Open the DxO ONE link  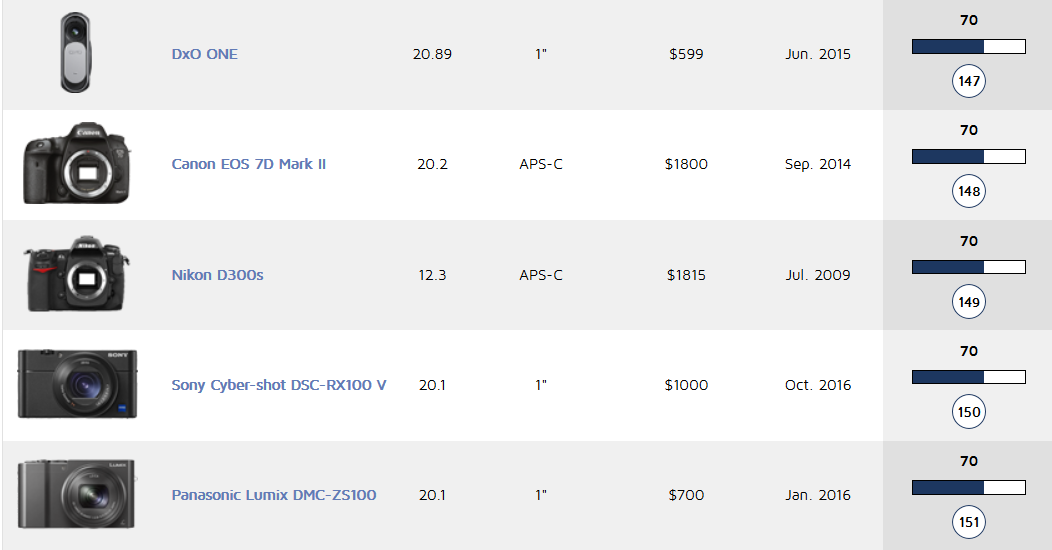tap(204, 54)
